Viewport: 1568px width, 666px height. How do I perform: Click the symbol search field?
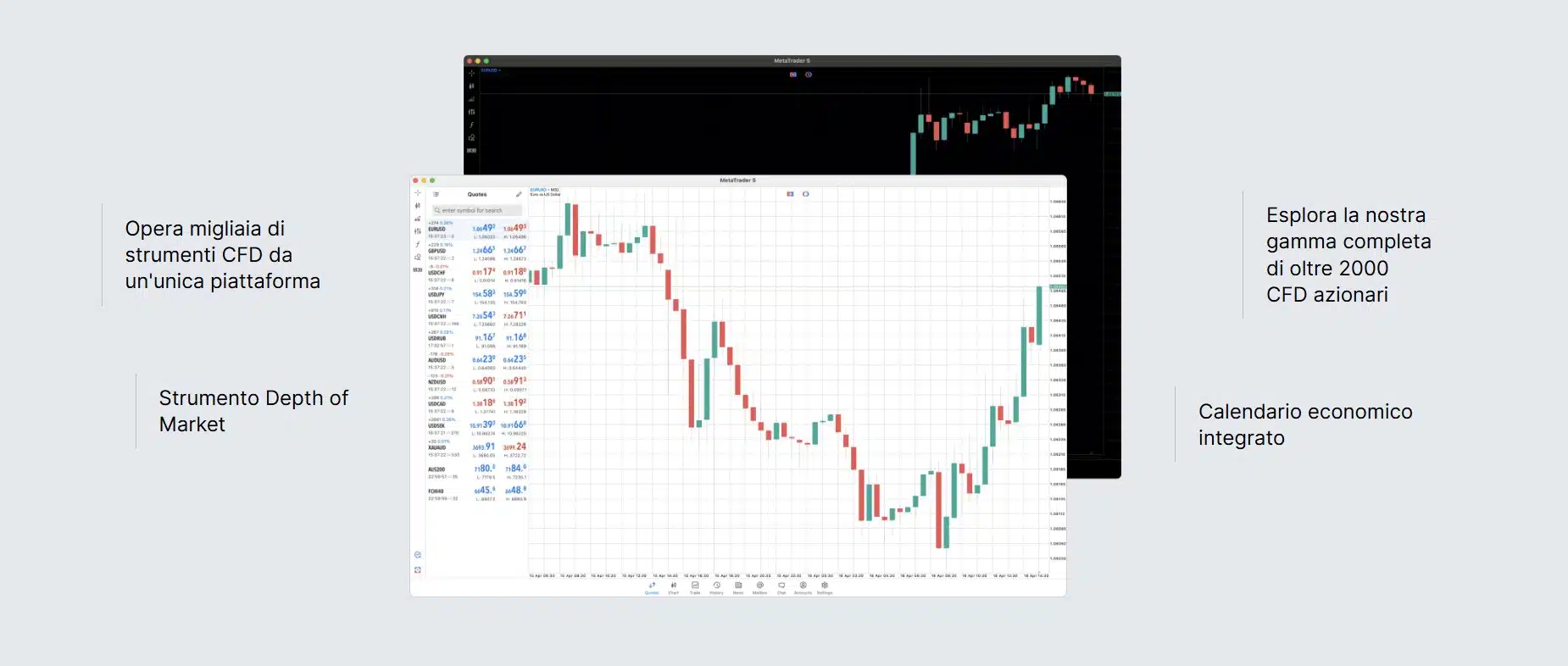click(476, 210)
